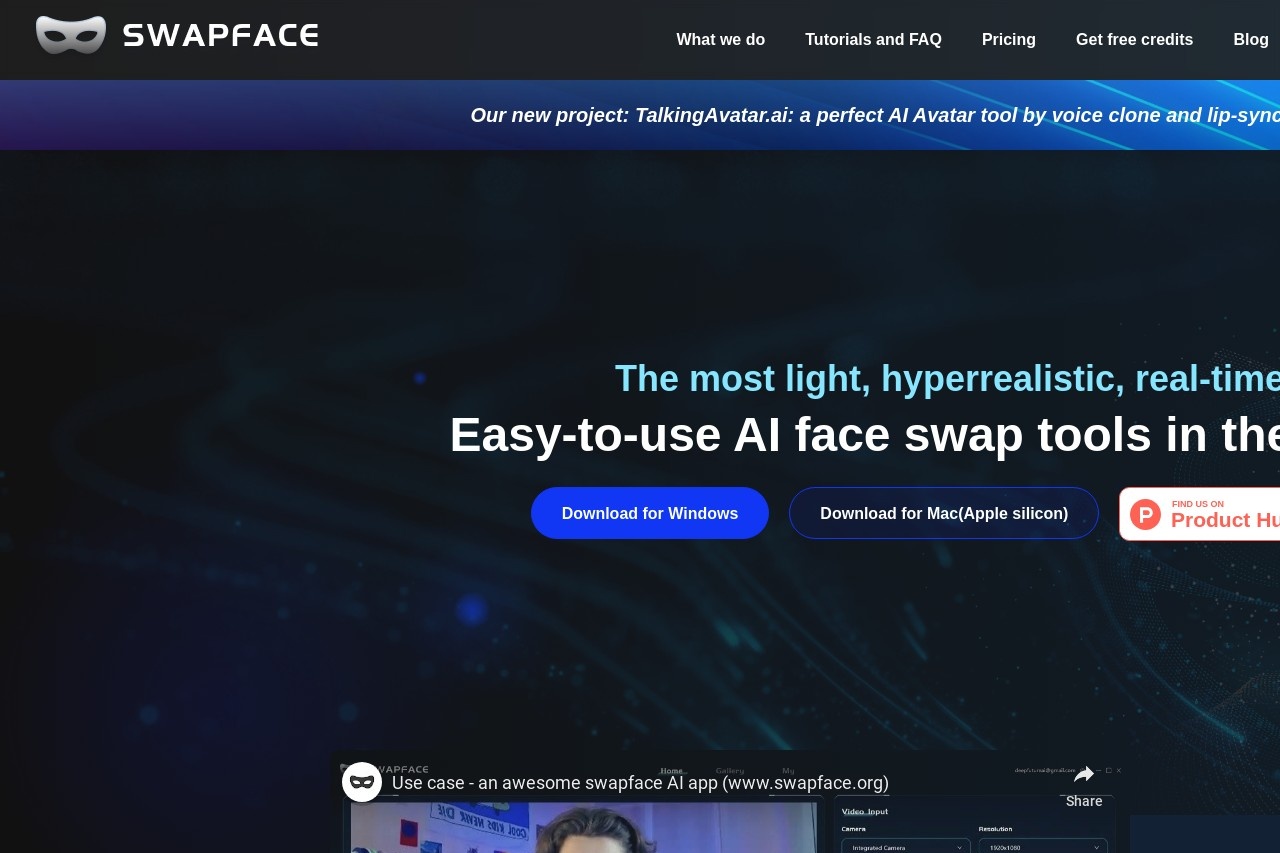The width and height of the screenshot is (1280, 853).
Task: Click the 'Easy-to-use AI face swap tools' heading
Action: (x=865, y=435)
